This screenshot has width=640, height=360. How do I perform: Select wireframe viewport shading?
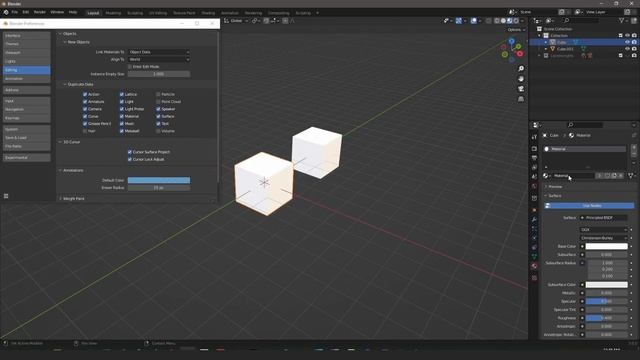(497, 21)
